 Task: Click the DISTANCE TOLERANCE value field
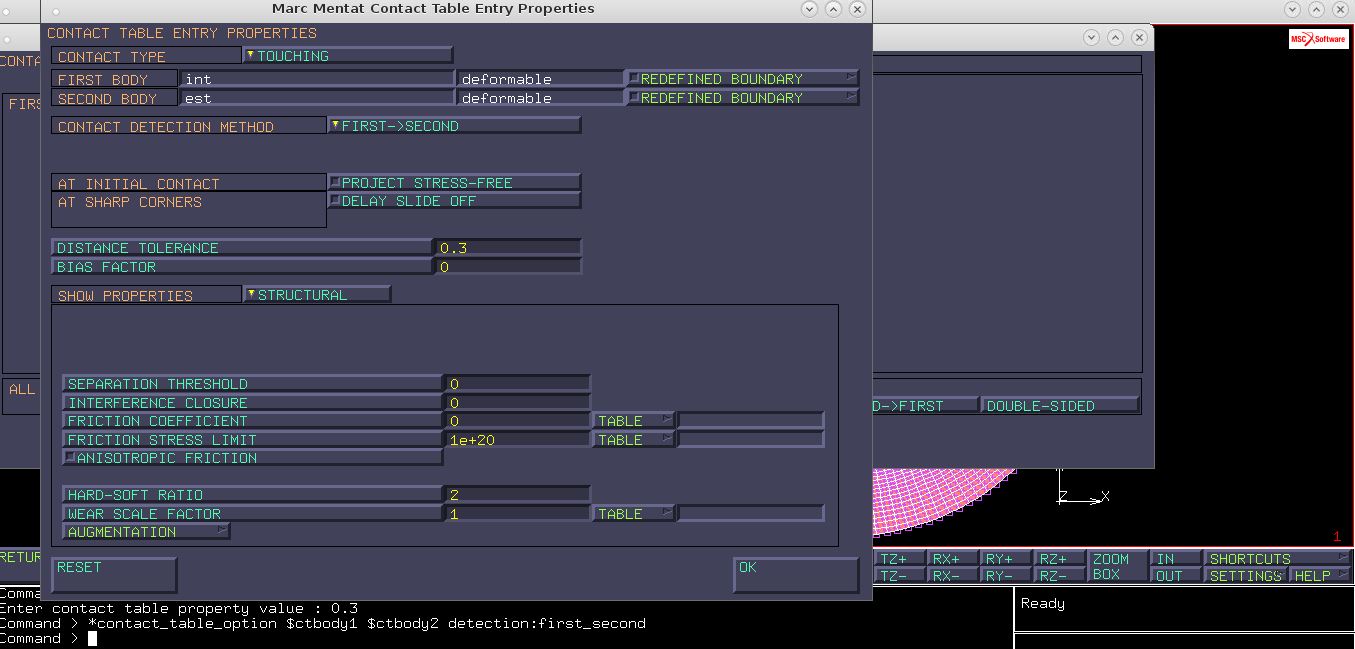pyautogui.click(x=507, y=248)
